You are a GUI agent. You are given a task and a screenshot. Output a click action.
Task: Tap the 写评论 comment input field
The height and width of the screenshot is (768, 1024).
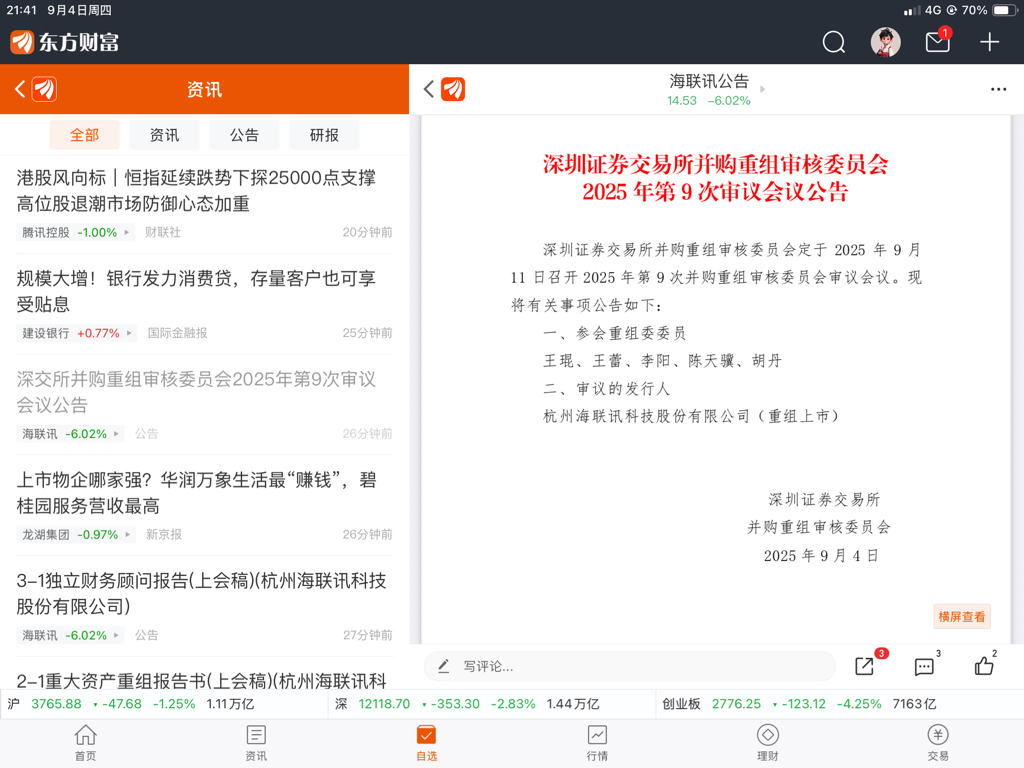tap(630, 666)
